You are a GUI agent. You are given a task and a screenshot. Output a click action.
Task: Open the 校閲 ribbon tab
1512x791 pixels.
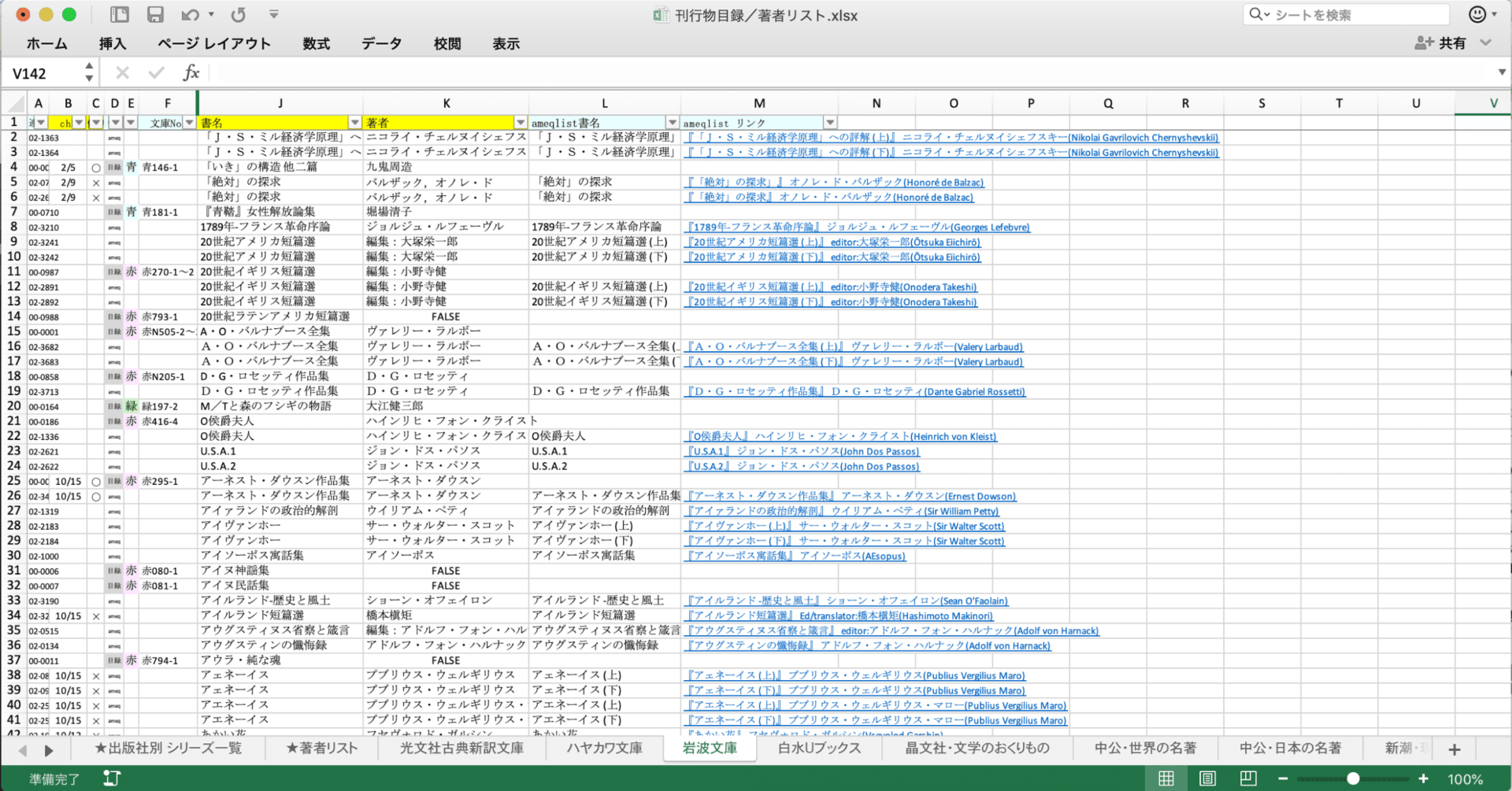click(447, 44)
